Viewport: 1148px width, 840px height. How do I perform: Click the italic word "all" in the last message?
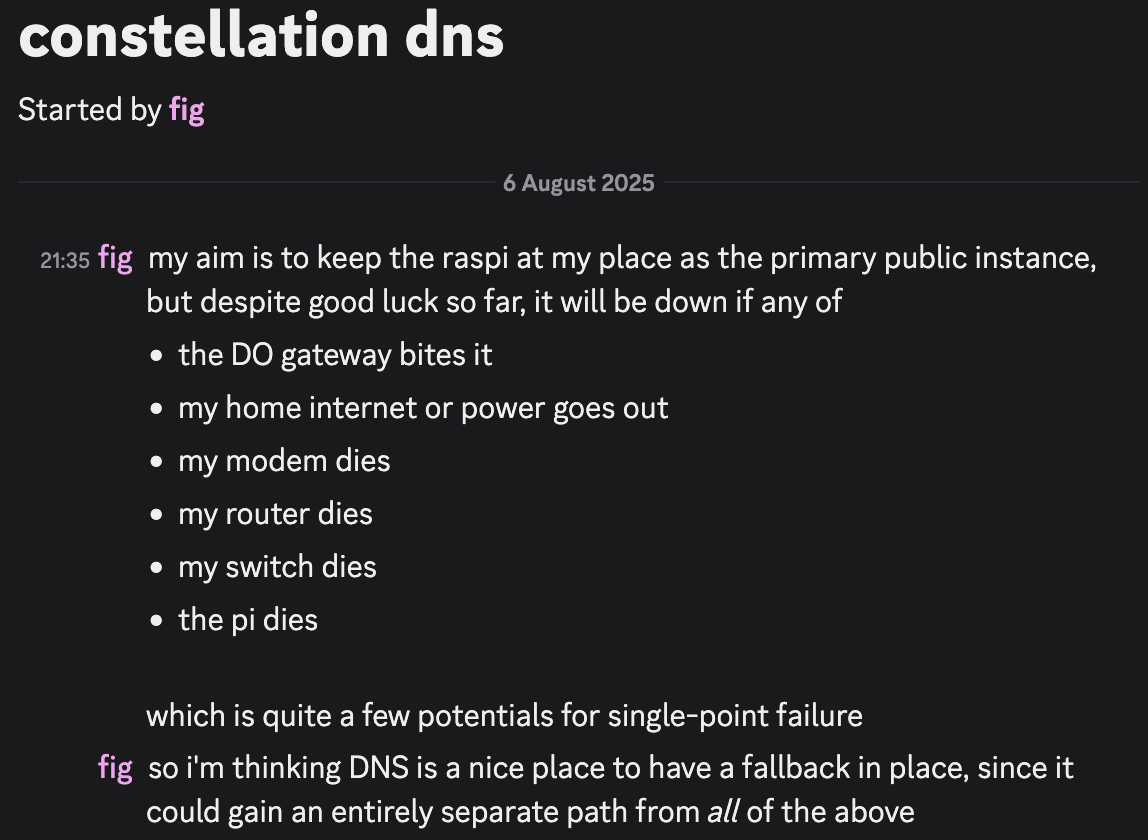coord(722,812)
